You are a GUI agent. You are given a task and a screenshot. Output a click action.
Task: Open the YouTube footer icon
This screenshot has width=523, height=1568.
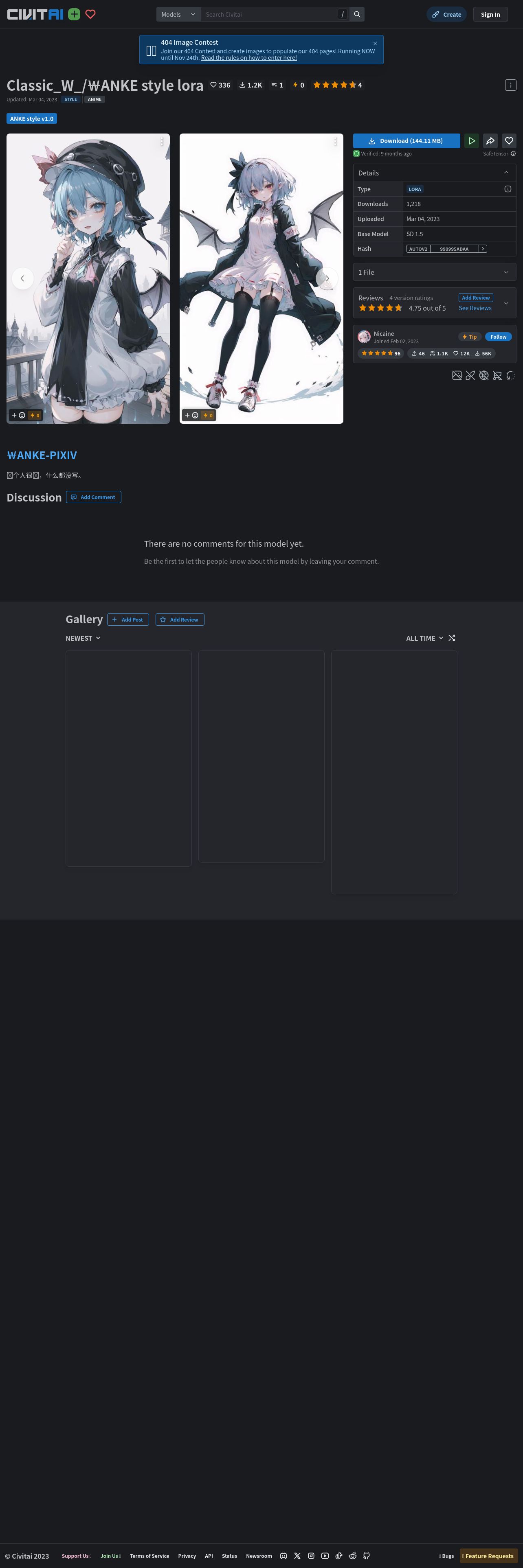click(x=325, y=1555)
